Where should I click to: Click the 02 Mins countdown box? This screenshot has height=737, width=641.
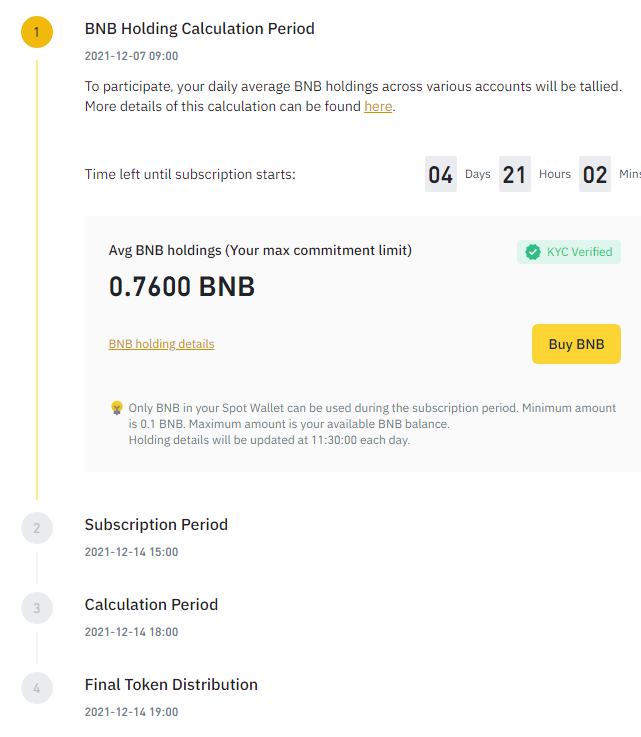pyautogui.click(x=594, y=174)
